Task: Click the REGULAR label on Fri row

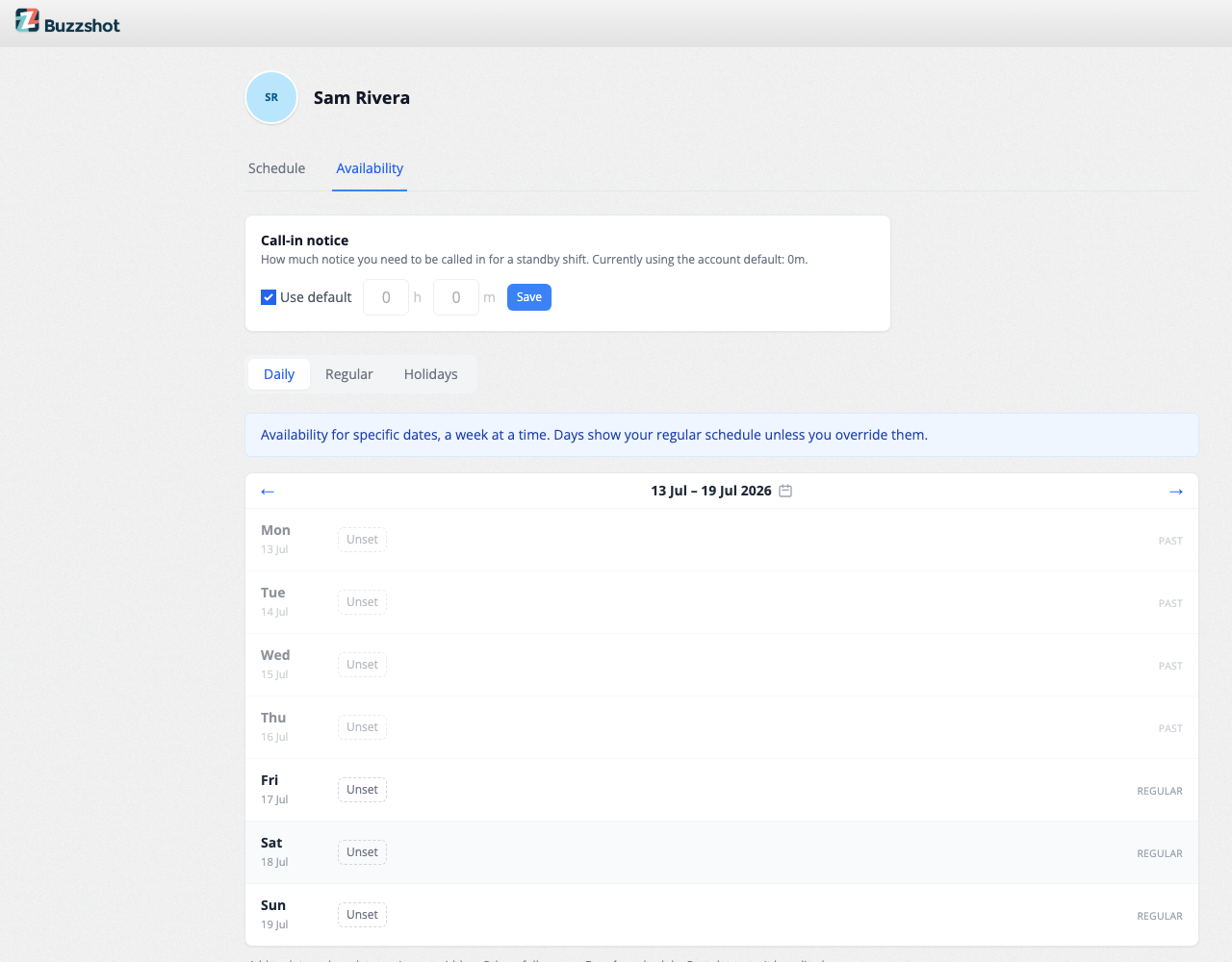Action: click(1160, 791)
